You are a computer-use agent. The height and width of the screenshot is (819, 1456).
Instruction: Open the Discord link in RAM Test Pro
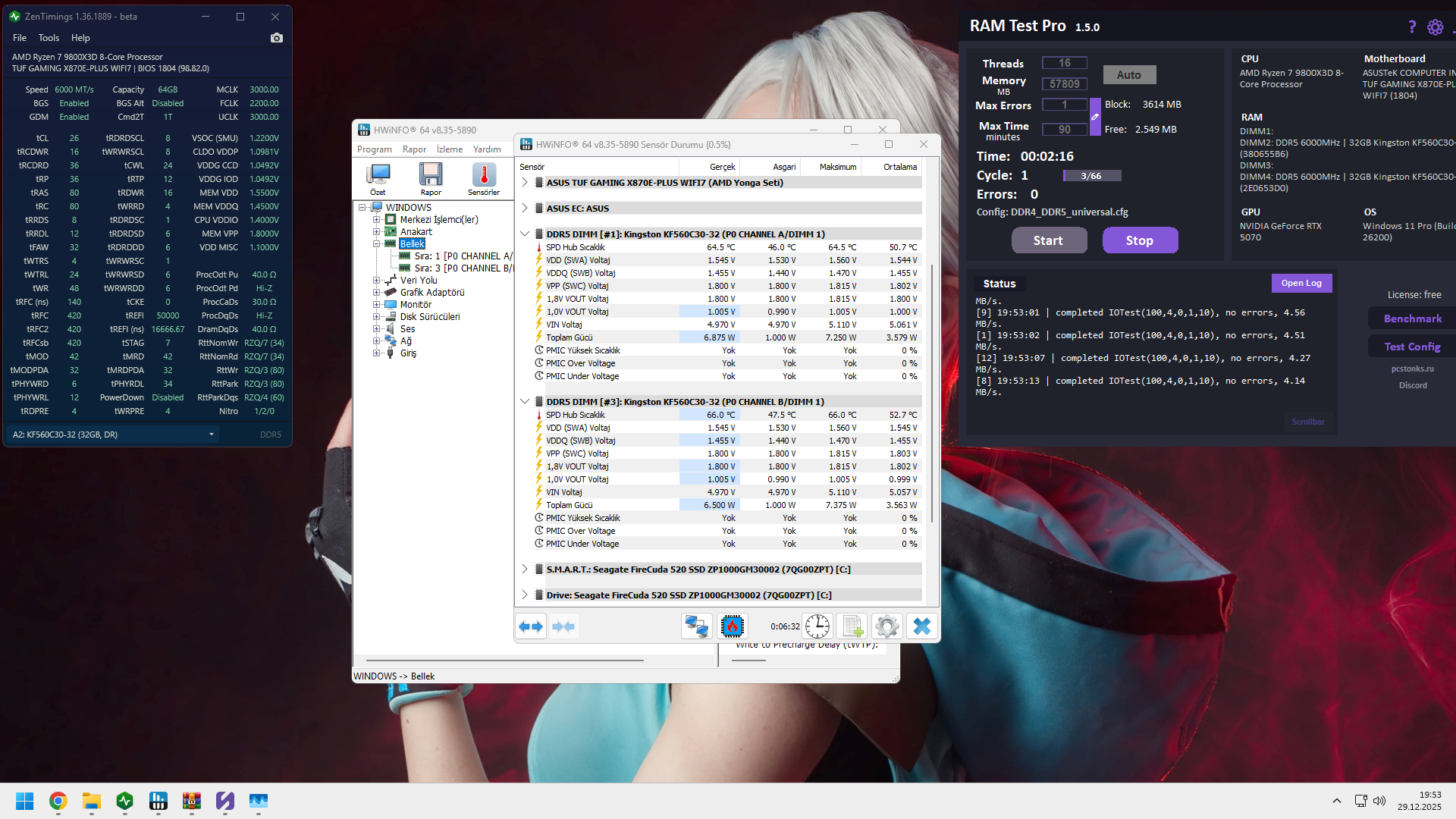click(x=1413, y=385)
